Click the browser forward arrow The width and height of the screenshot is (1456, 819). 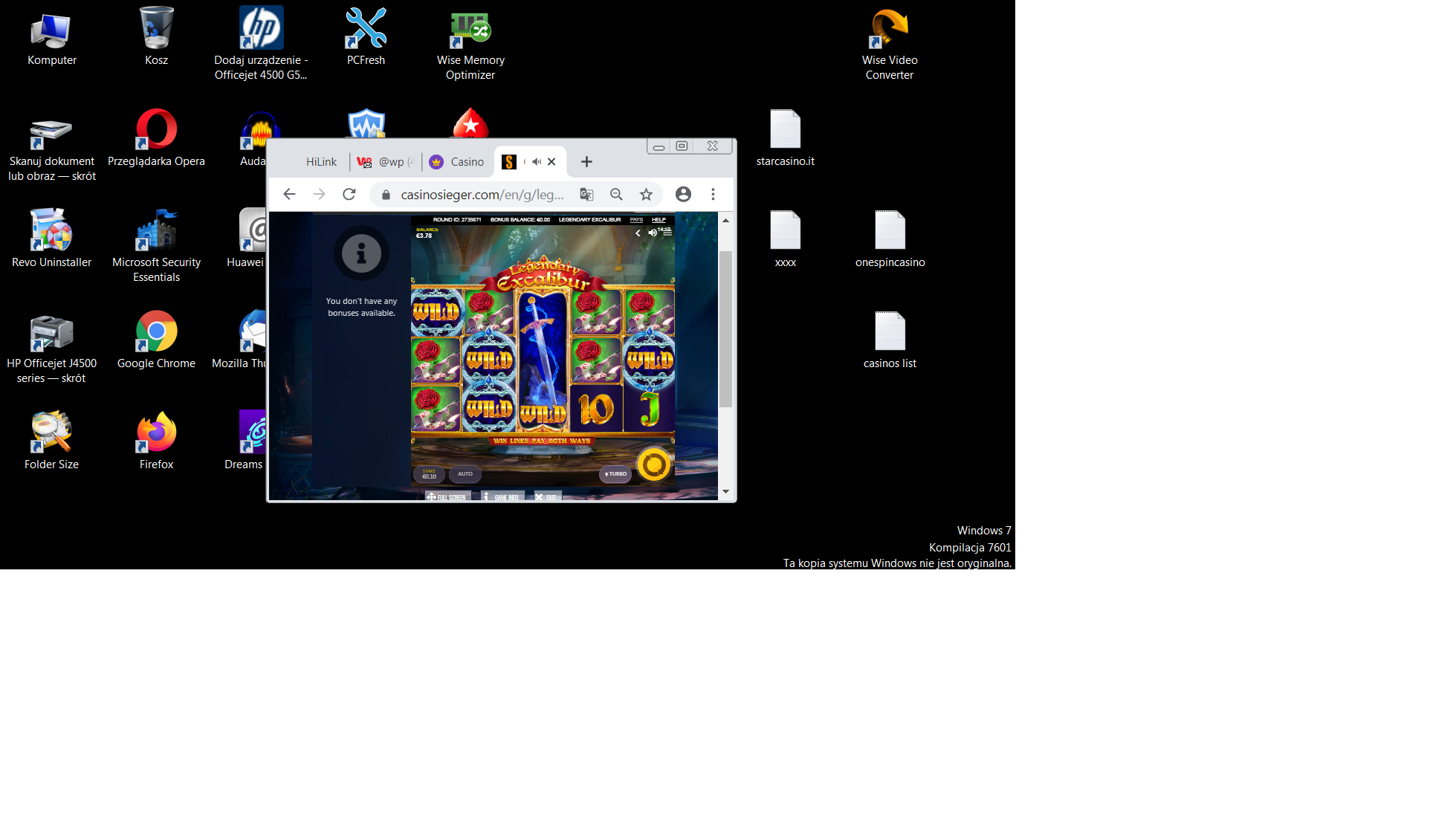click(x=319, y=195)
